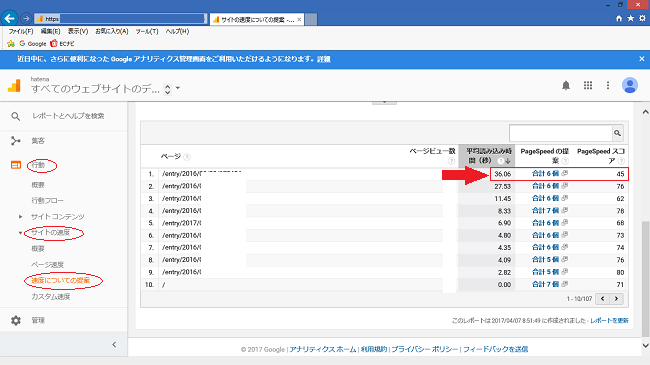
Task: Click レポートとヘルプを検索 search field
Action: [68, 116]
